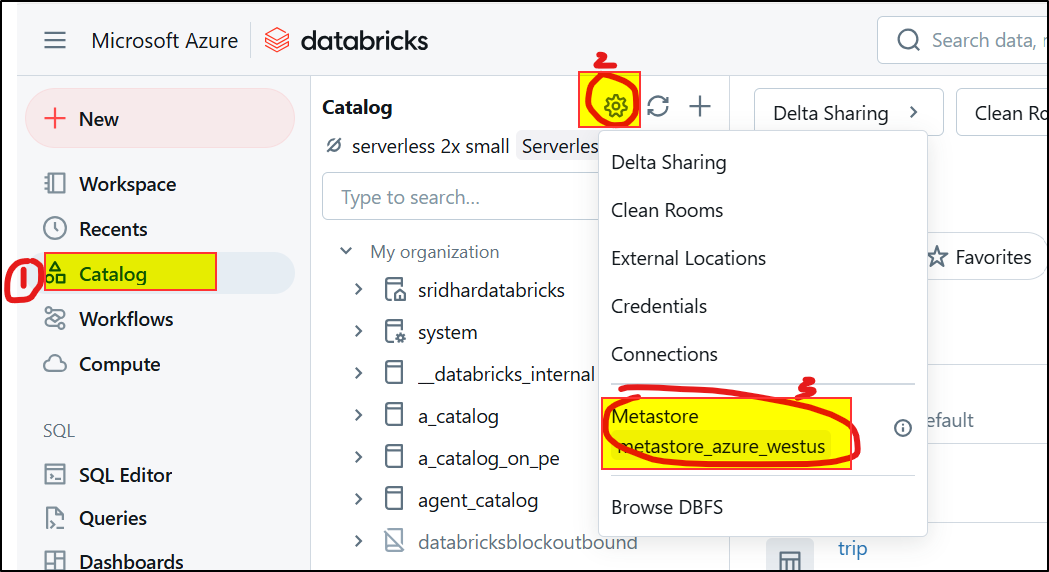Expand the agent_catalog node

click(359, 500)
